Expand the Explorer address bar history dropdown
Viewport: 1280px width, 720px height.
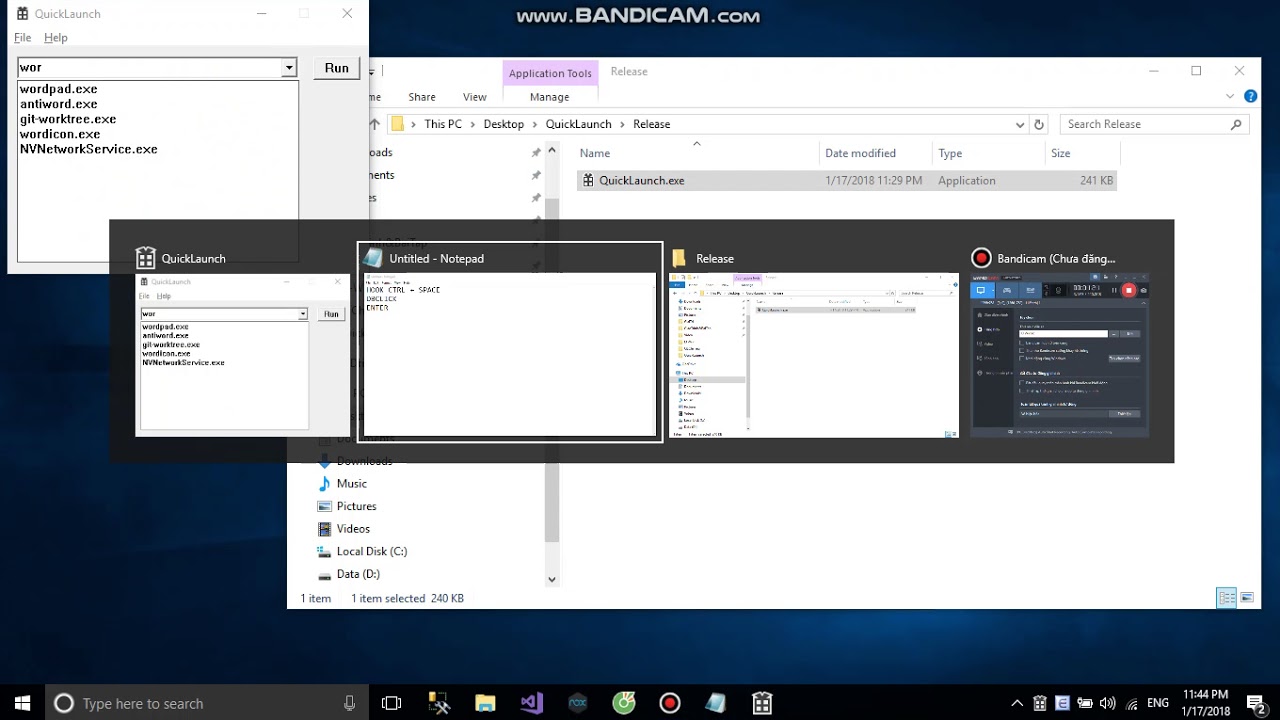pyautogui.click(x=1020, y=125)
